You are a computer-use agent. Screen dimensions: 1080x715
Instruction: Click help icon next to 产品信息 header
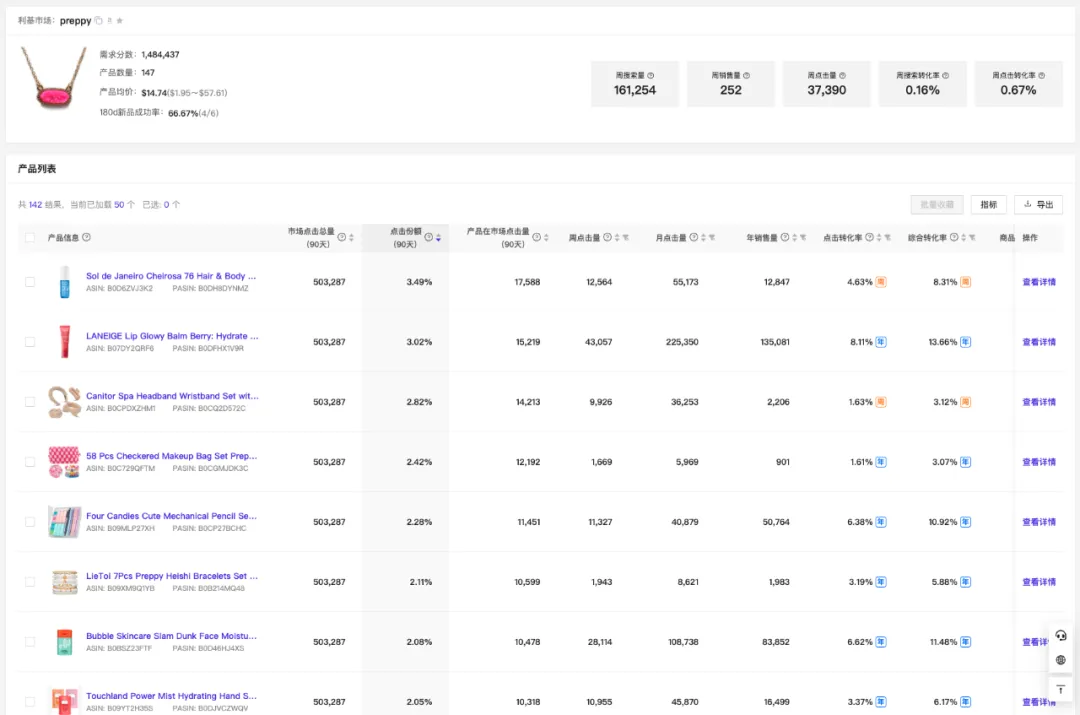point(86,237)
